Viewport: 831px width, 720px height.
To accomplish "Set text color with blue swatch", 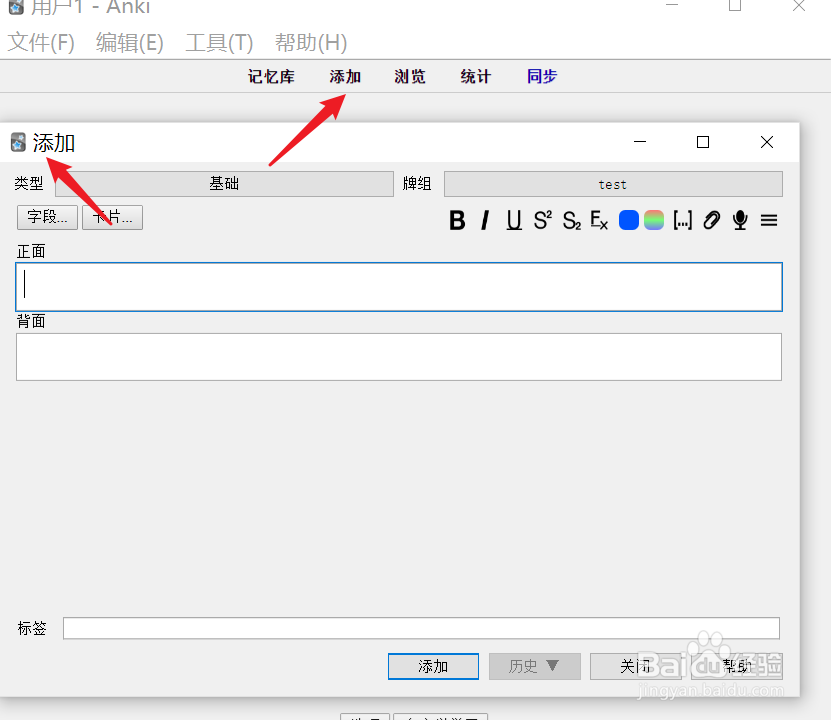I will click(x=629, y=220).
